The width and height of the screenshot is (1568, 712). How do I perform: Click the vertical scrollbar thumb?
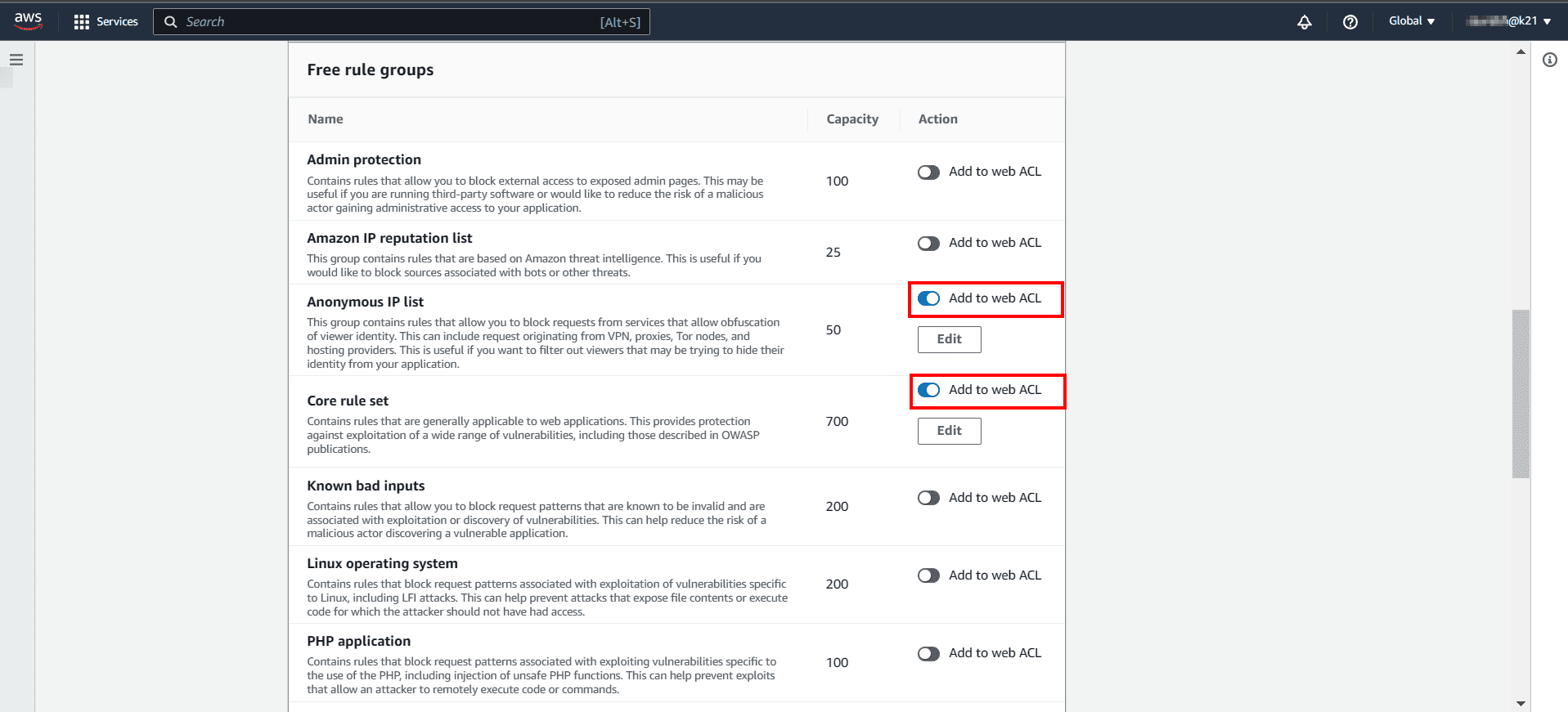[x=1521, y=393]
